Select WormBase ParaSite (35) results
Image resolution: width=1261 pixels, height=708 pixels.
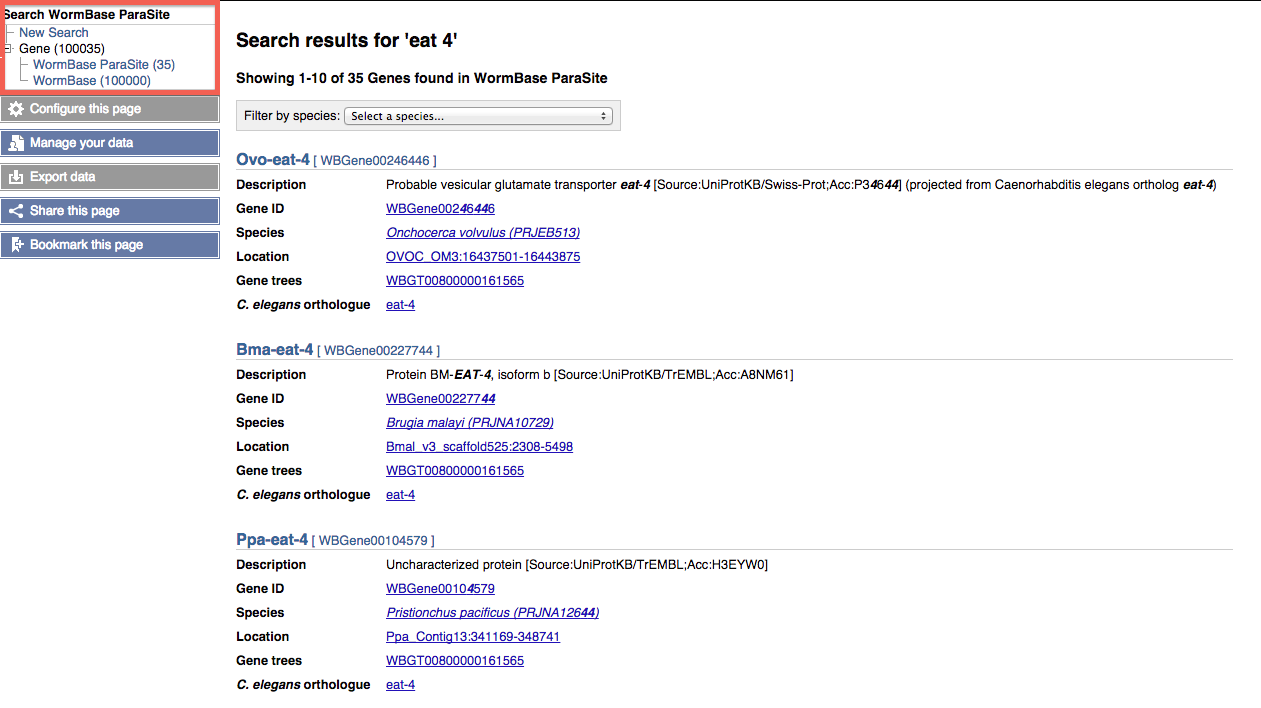click(x=104, y=64)
